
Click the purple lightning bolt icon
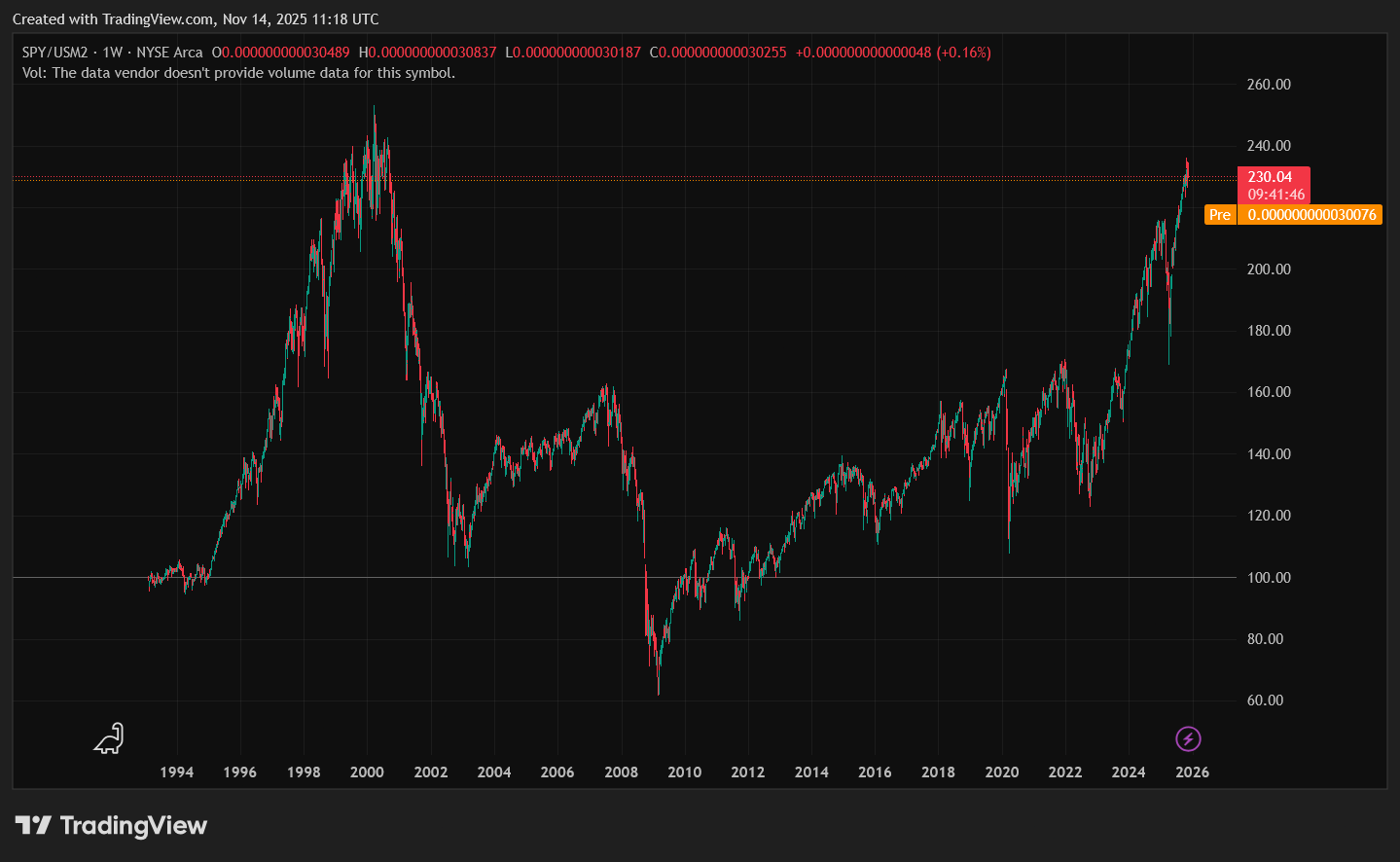click(x=1188, y=739)
